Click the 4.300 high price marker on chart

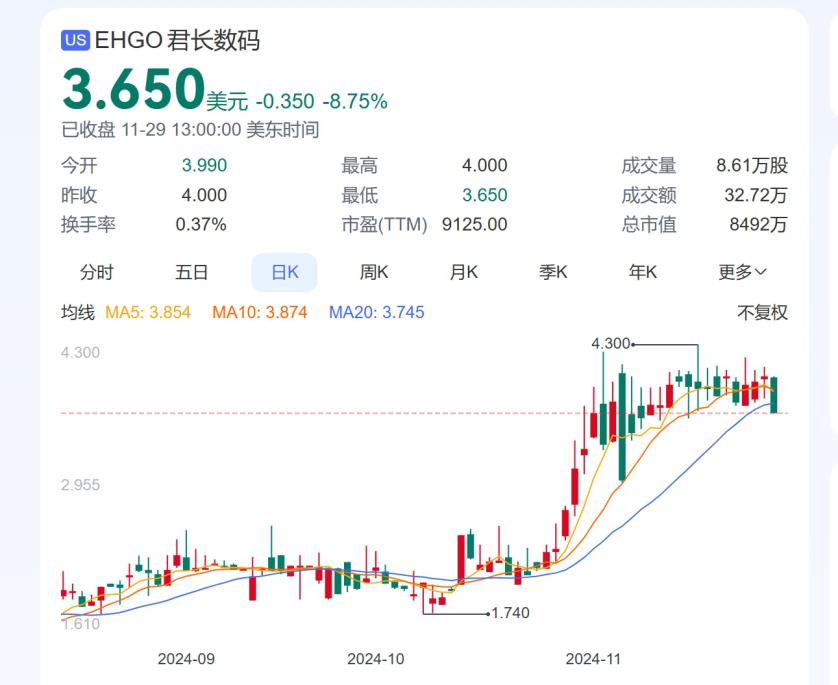click(x=611, y=344)
